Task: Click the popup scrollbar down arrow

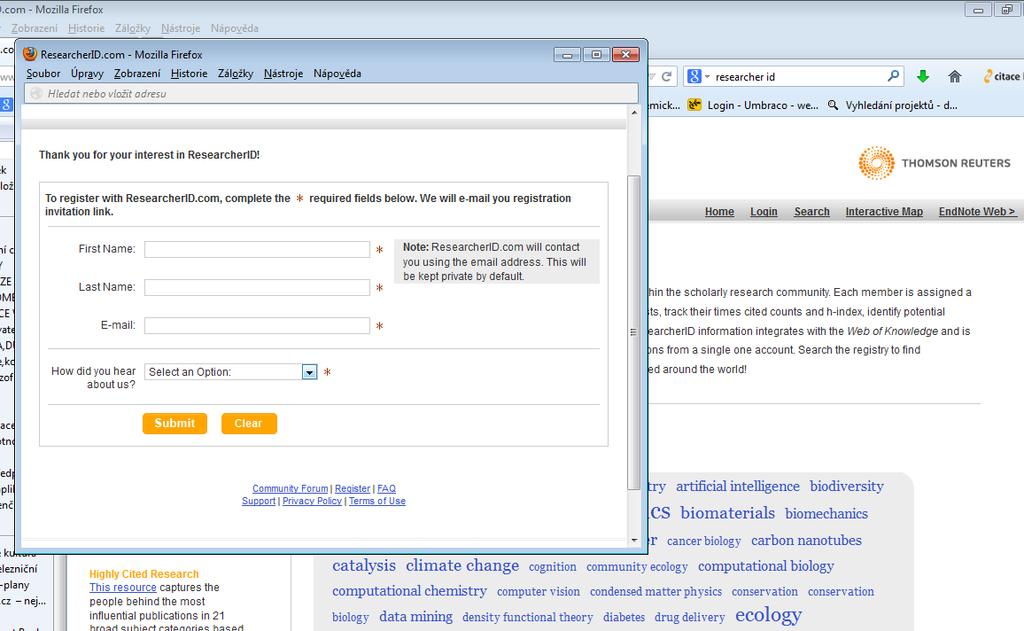Action: point(634,540)
